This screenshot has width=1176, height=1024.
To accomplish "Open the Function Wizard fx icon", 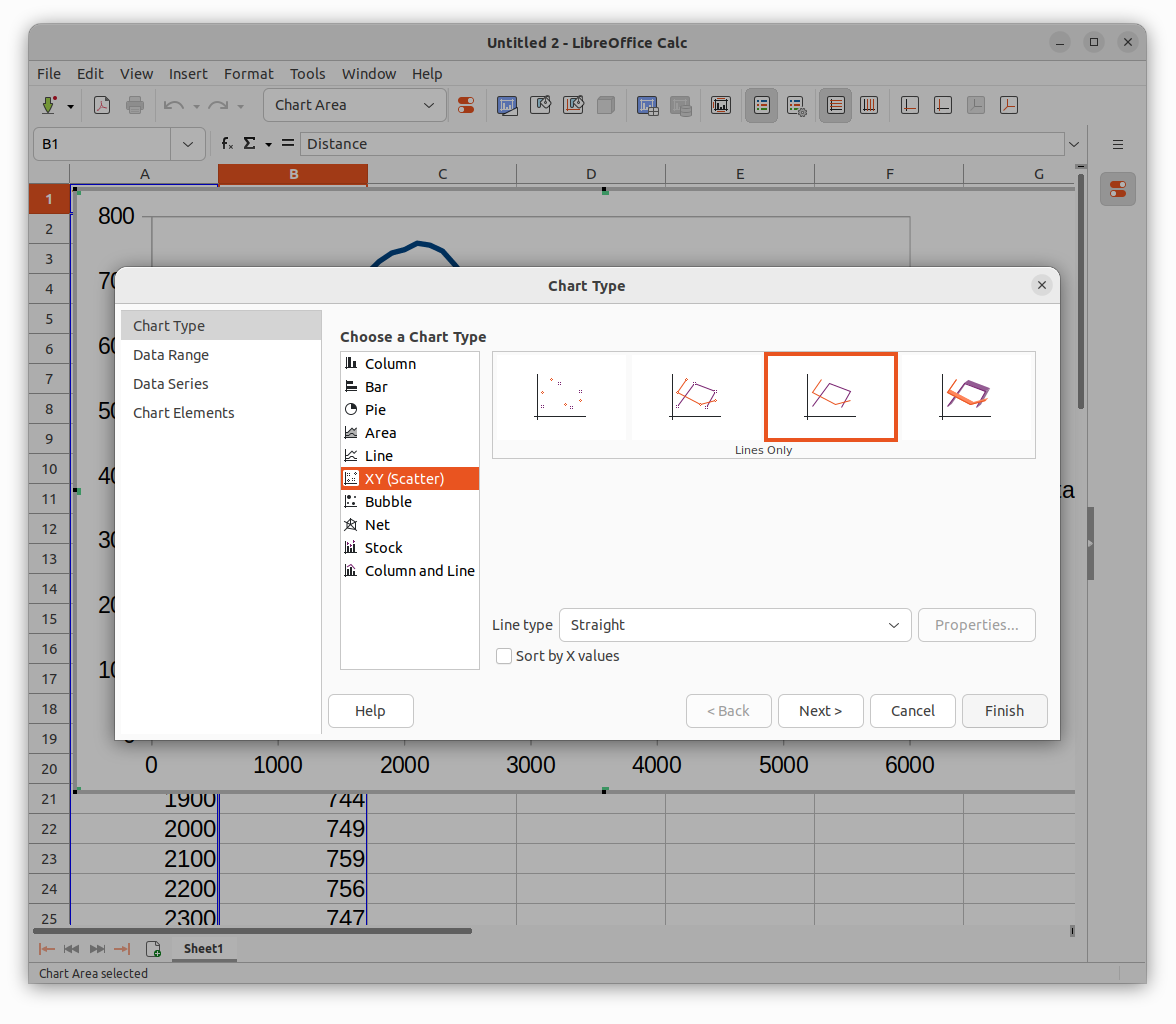I will 226,143.
